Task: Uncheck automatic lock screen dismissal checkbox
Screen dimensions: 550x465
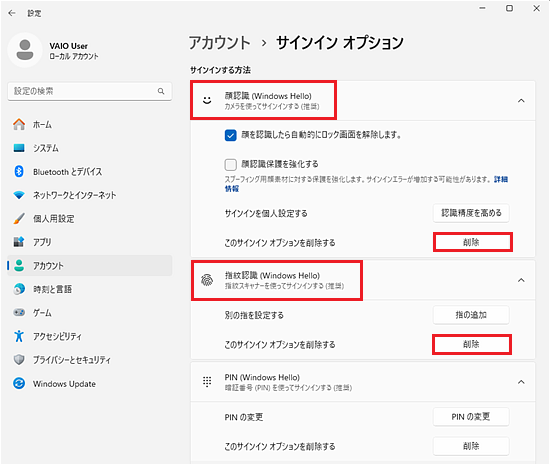Action: coord(230,135)
